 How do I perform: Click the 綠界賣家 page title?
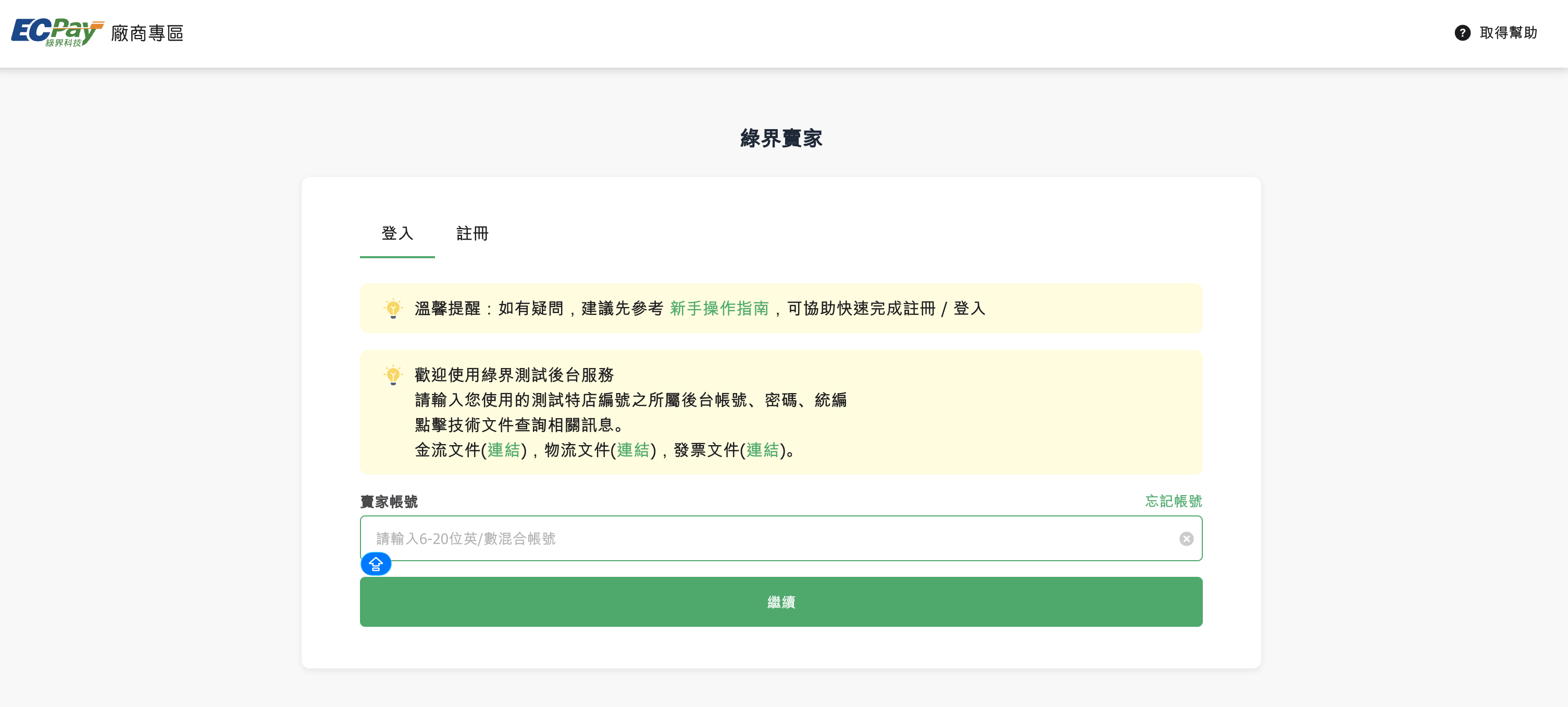[x=781, y=138]
